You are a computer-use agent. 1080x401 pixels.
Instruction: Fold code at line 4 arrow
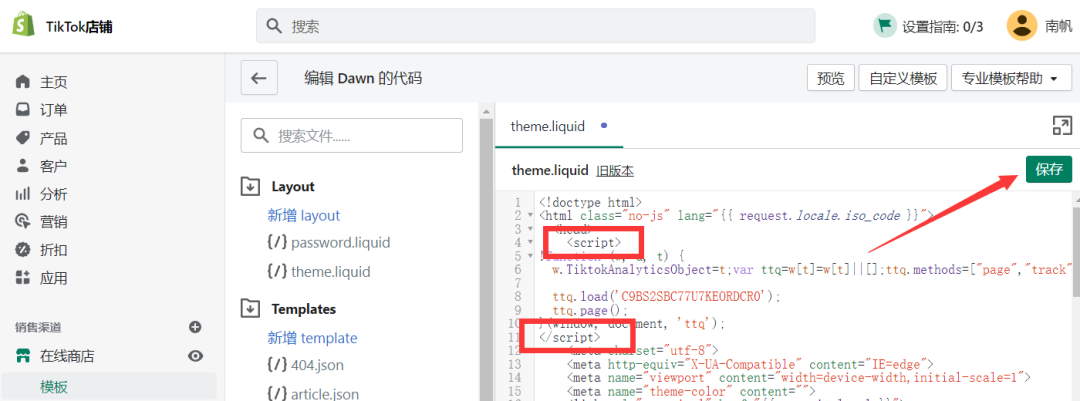(x=530, y=243)
